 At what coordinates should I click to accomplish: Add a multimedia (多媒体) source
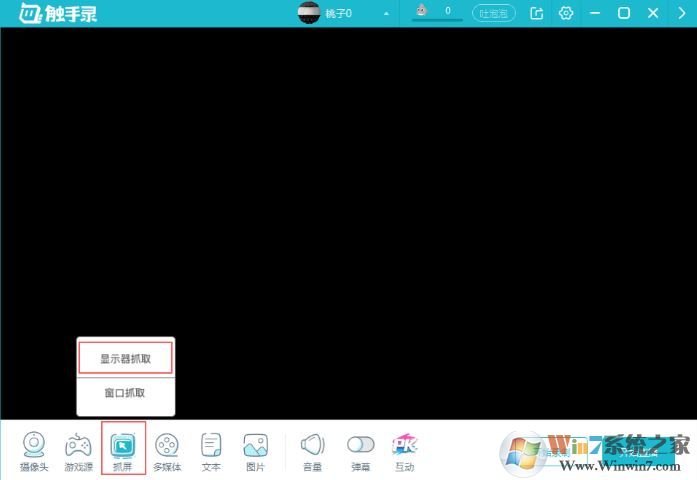point(167,450)
